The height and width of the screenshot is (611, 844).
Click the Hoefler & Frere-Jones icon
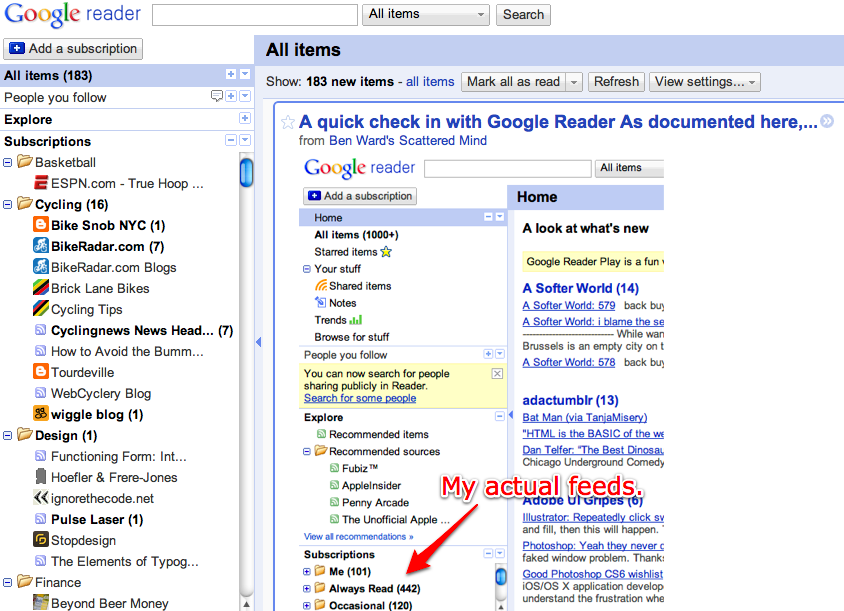pyautogui.click(x=41, y=476)
